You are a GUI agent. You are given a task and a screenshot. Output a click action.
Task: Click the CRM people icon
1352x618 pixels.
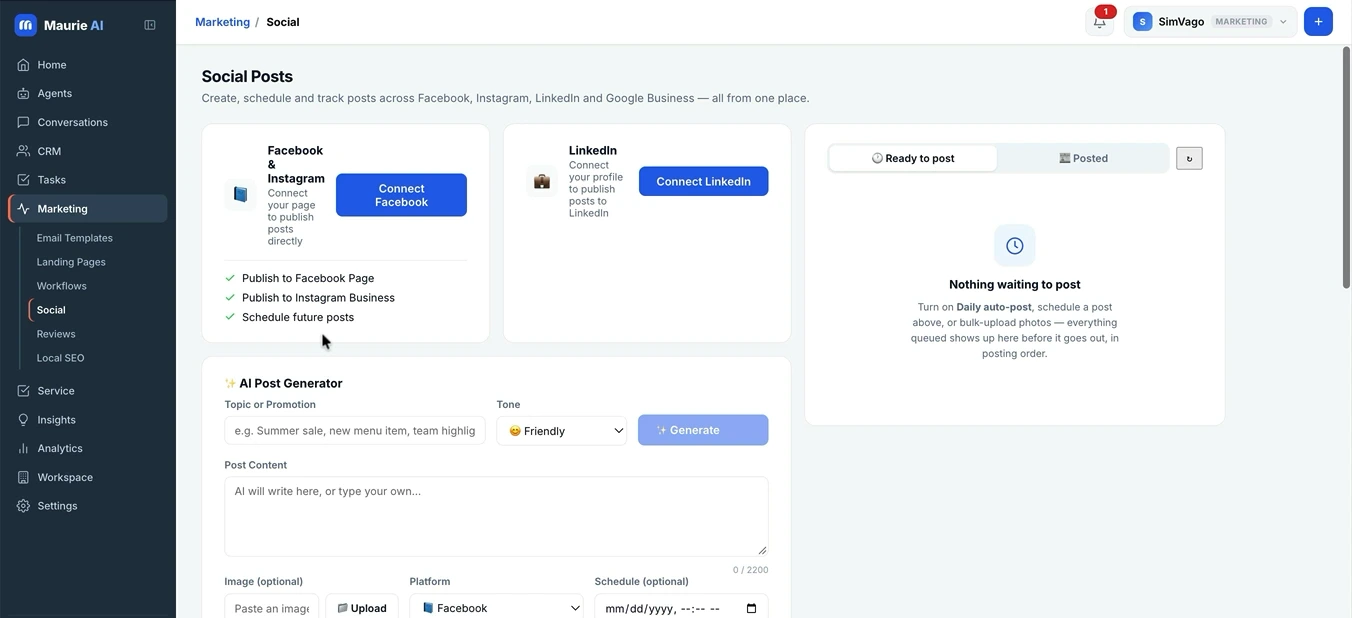point(23,151)
